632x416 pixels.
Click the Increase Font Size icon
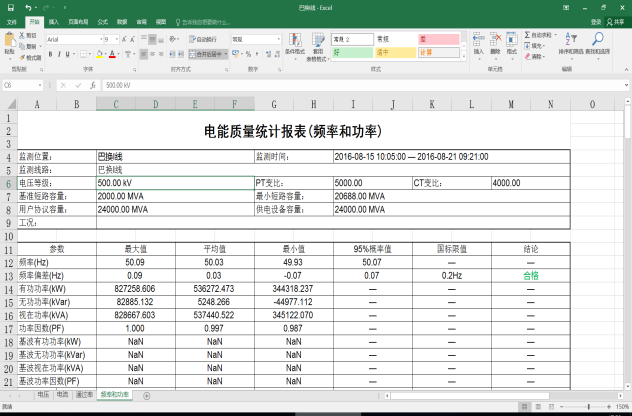click(124, 39)
